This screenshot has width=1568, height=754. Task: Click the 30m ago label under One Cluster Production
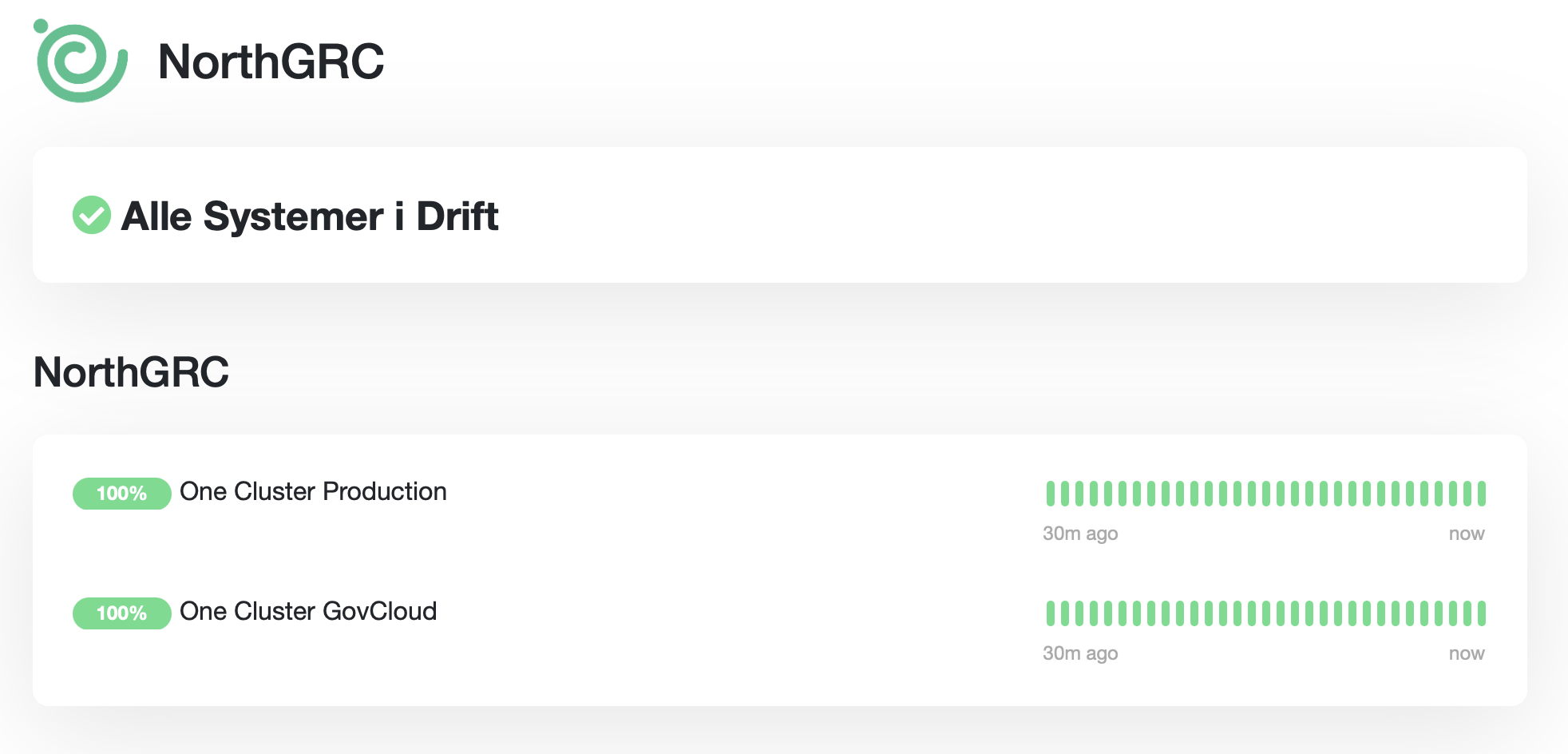click(x=1080, y=534)
